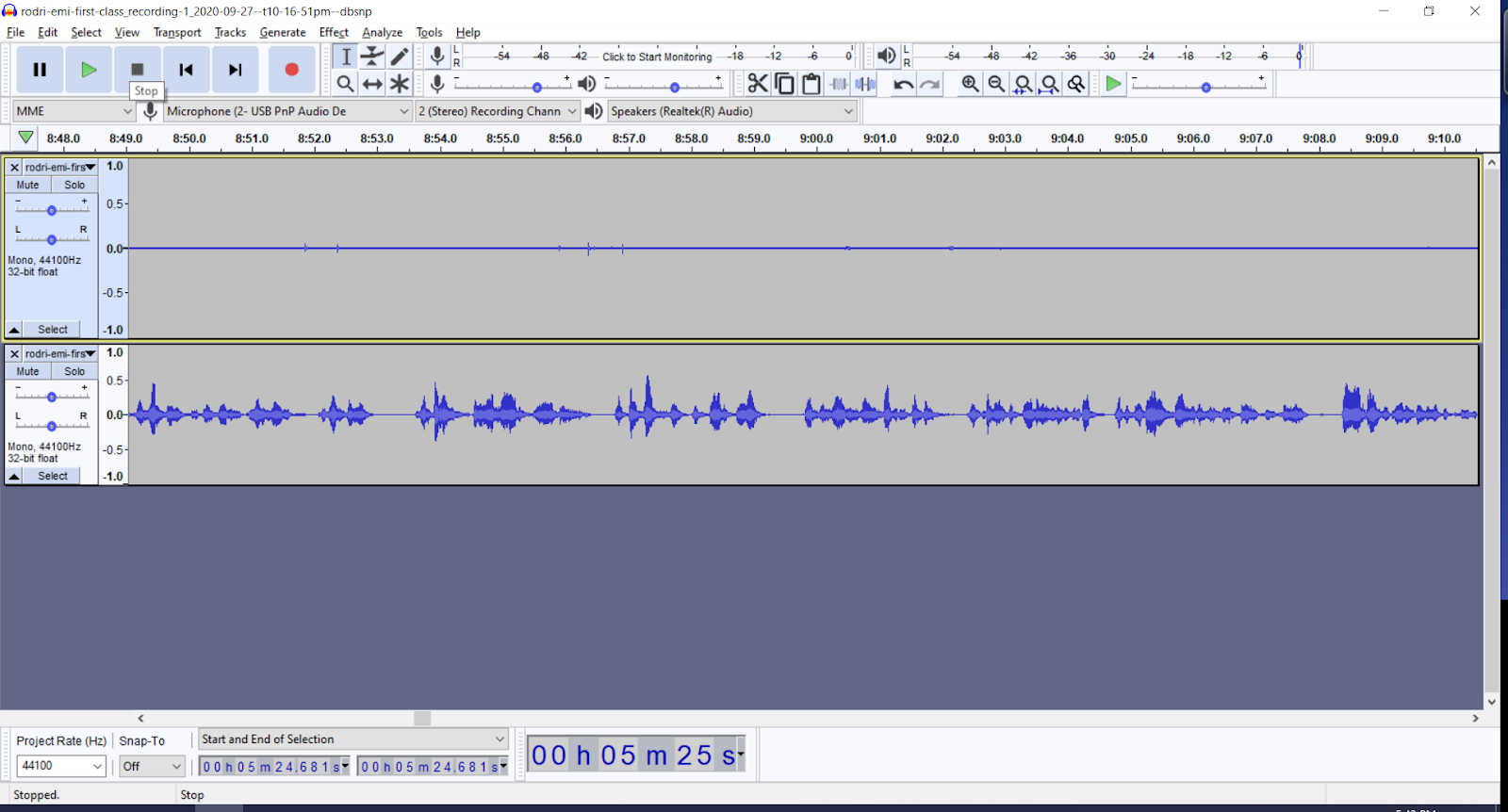Open the Generate menu
This screenshot has width=1508, height=812.
coord(283,32)
